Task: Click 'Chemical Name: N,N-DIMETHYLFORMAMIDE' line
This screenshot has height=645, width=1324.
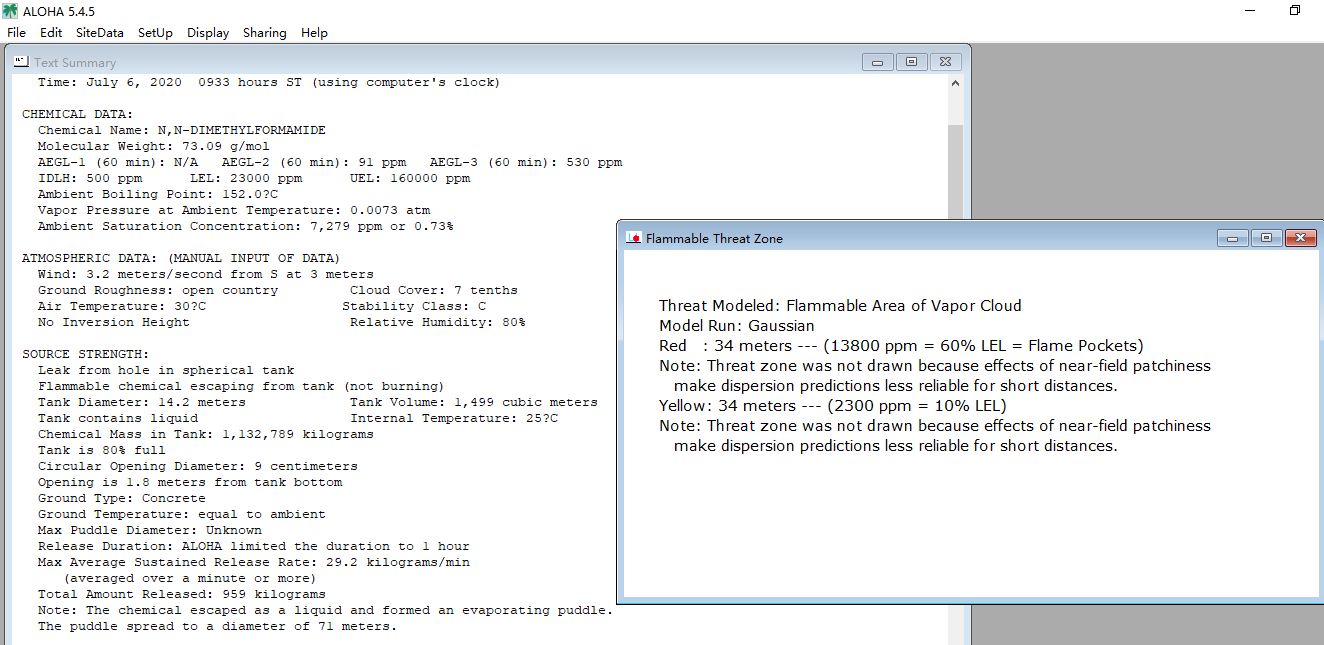Action: [x=182, y=130]
